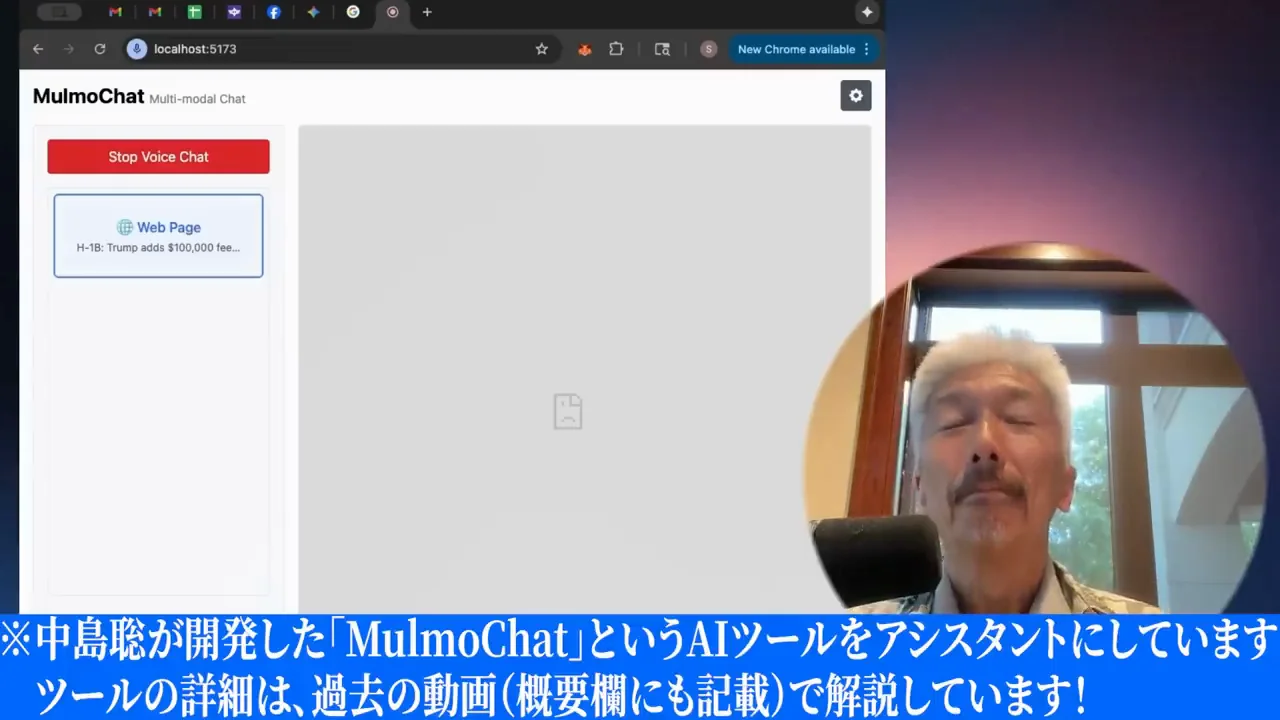Switch to the Google Sheets tab
The height and width of the screenshot is (720, 1280).
pyautogui.click(x=194, y=12)
